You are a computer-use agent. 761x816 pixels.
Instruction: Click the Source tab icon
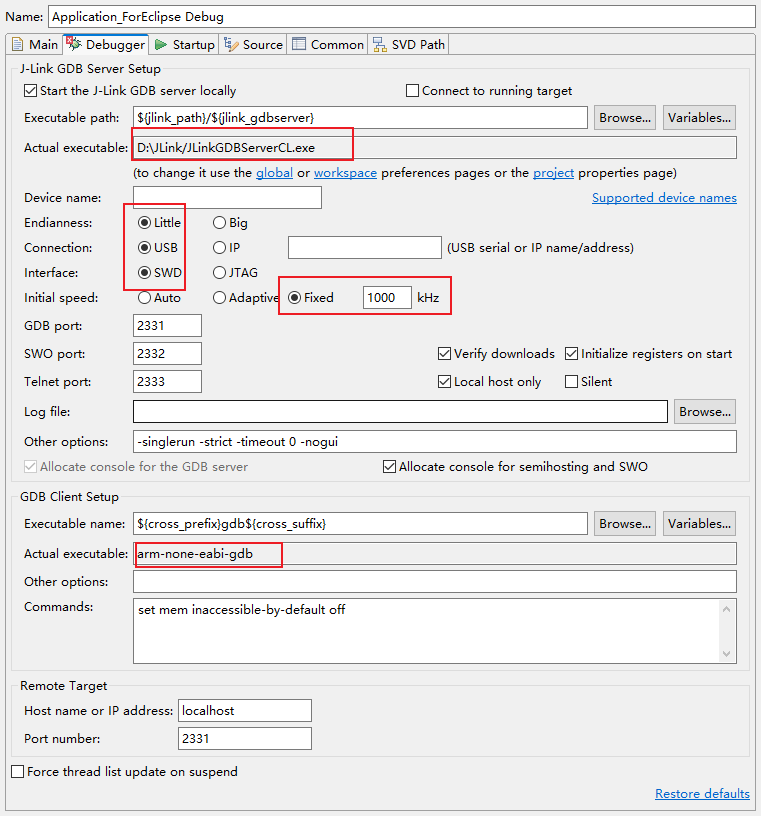231,45
